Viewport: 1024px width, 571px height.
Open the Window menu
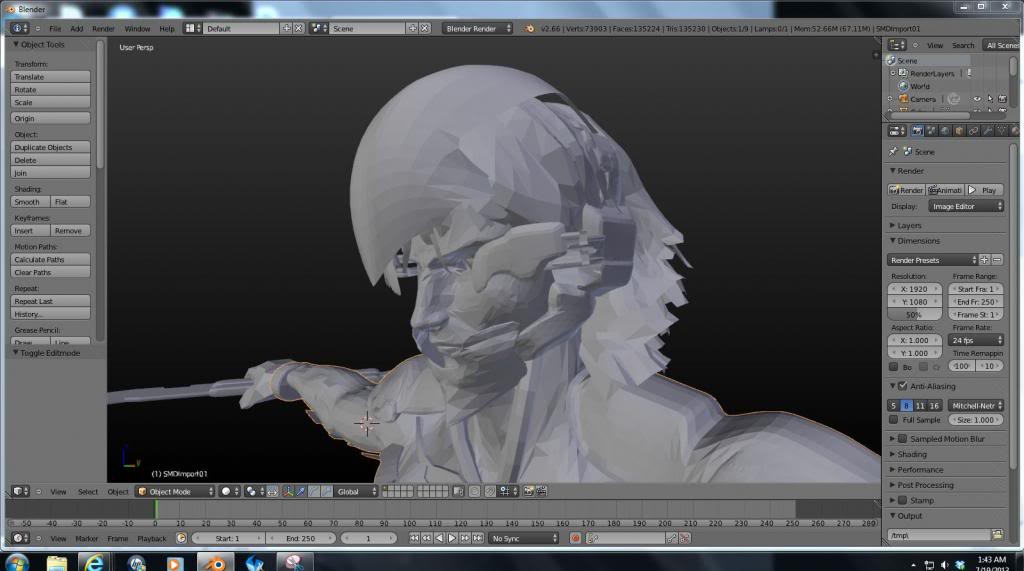pos(137,29)
